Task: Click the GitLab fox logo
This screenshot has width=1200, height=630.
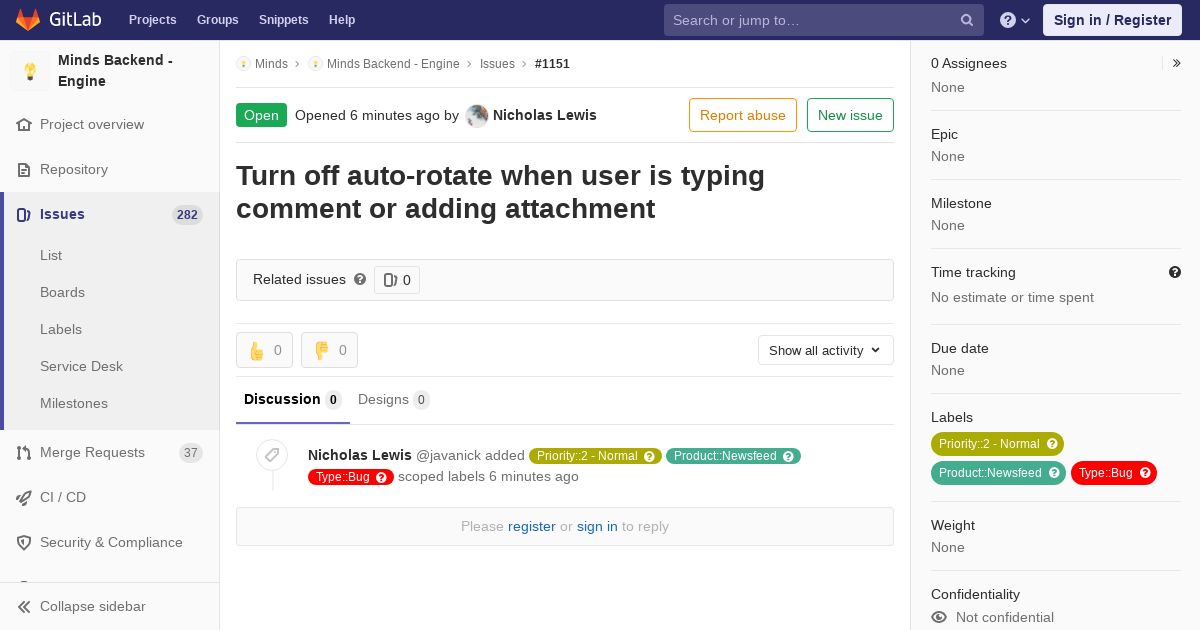Action: (x=28, y=19)
